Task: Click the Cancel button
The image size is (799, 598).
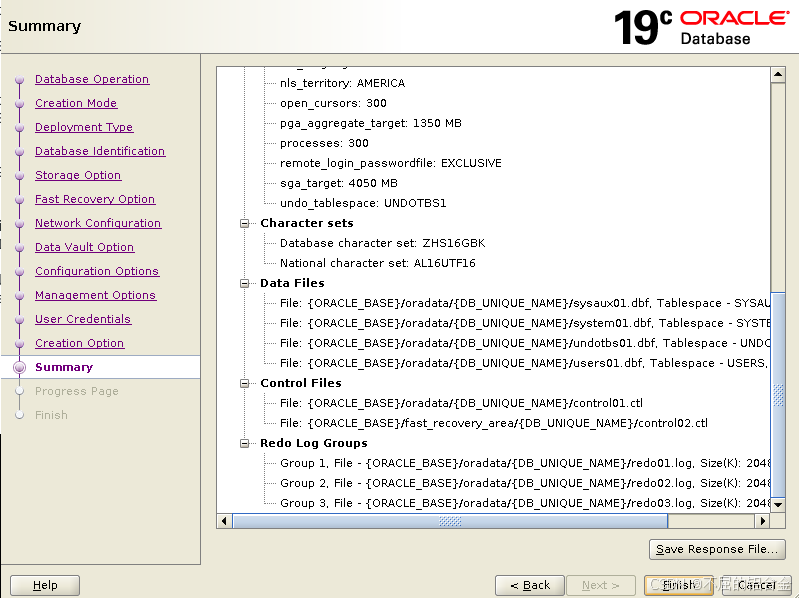Action: (757, 585)
